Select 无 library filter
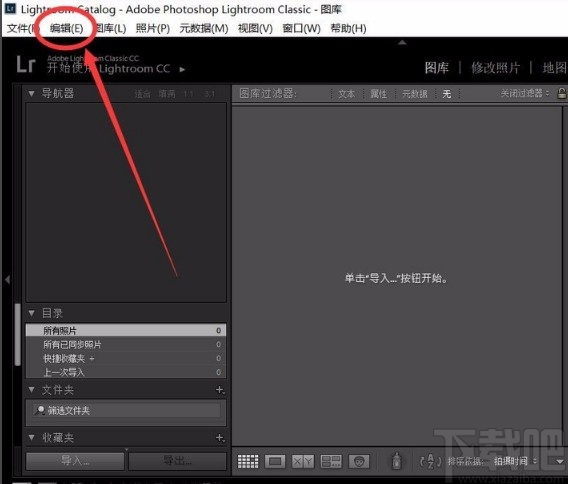Screen dimensions: 568x484 coord(447,94)
